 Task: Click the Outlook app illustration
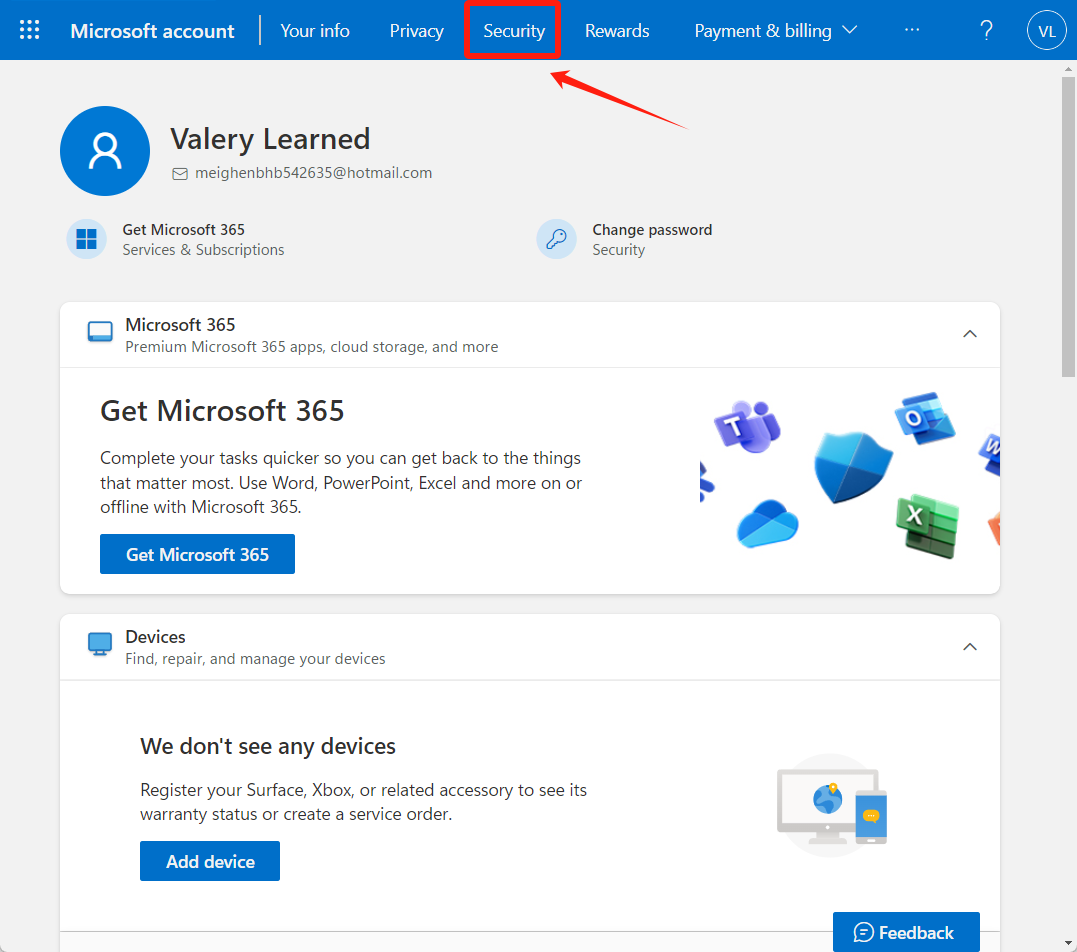click(925, 418)
